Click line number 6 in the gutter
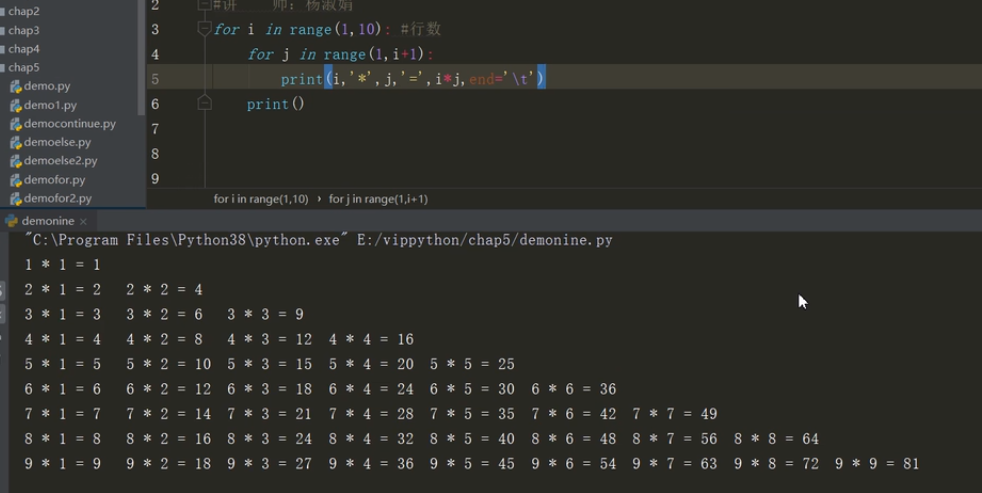Viewport: 982px width, 493px height. [155, 104]
